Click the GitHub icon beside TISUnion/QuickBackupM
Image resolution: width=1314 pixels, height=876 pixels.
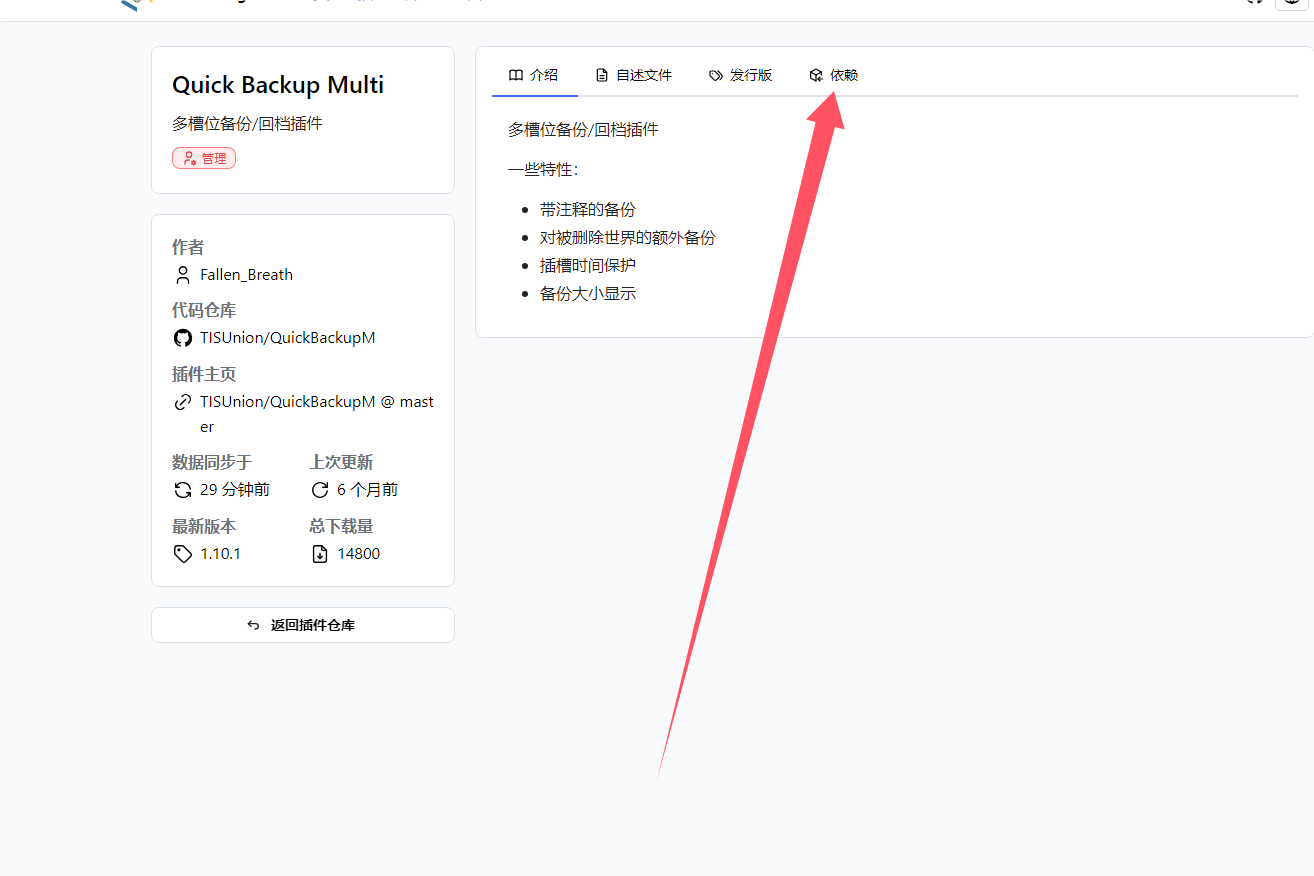(x=182, y=338)
